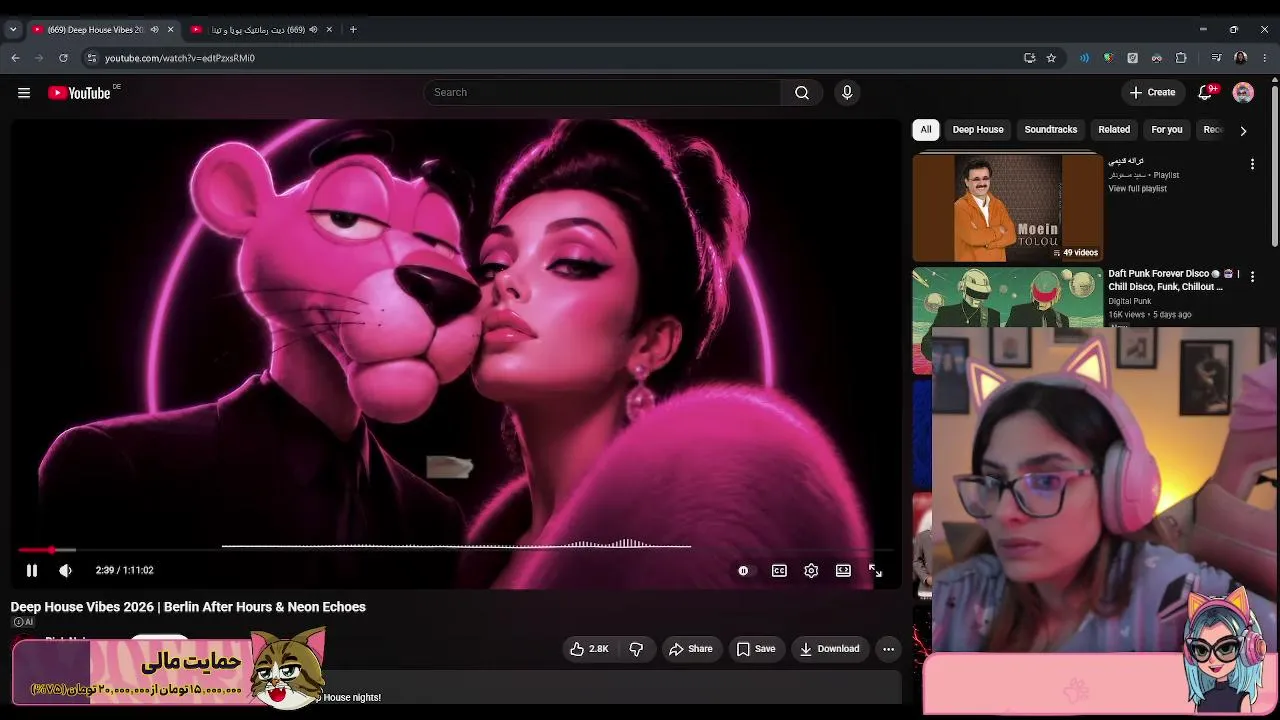Open the Digital Punk channel link
1280x720 pixels.
(x=1130, y=301)
